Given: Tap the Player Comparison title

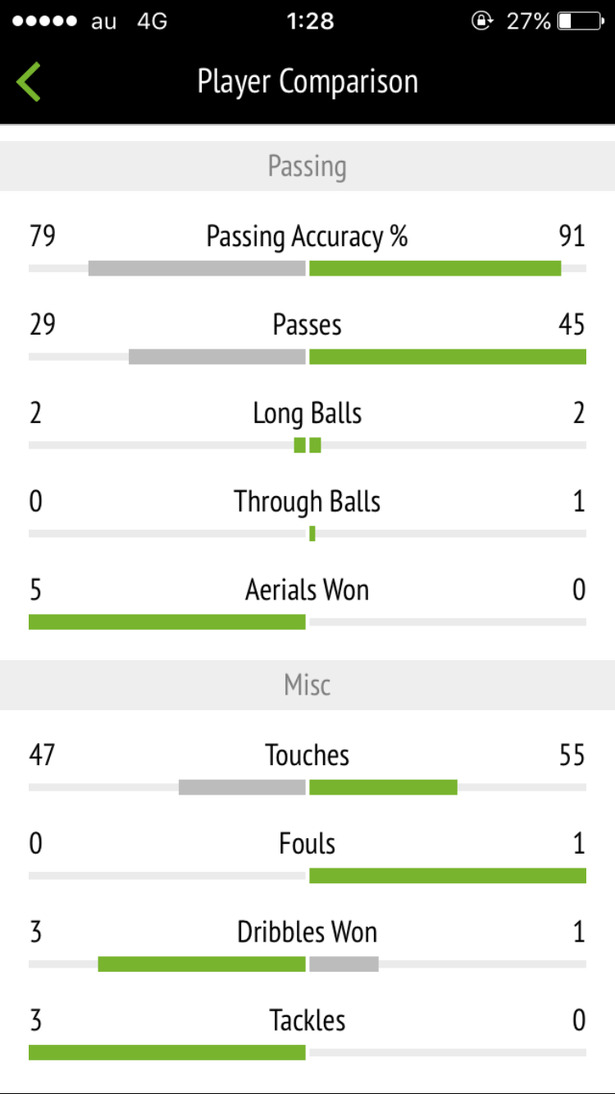Looking at the screenshot, I should [307, 82].
